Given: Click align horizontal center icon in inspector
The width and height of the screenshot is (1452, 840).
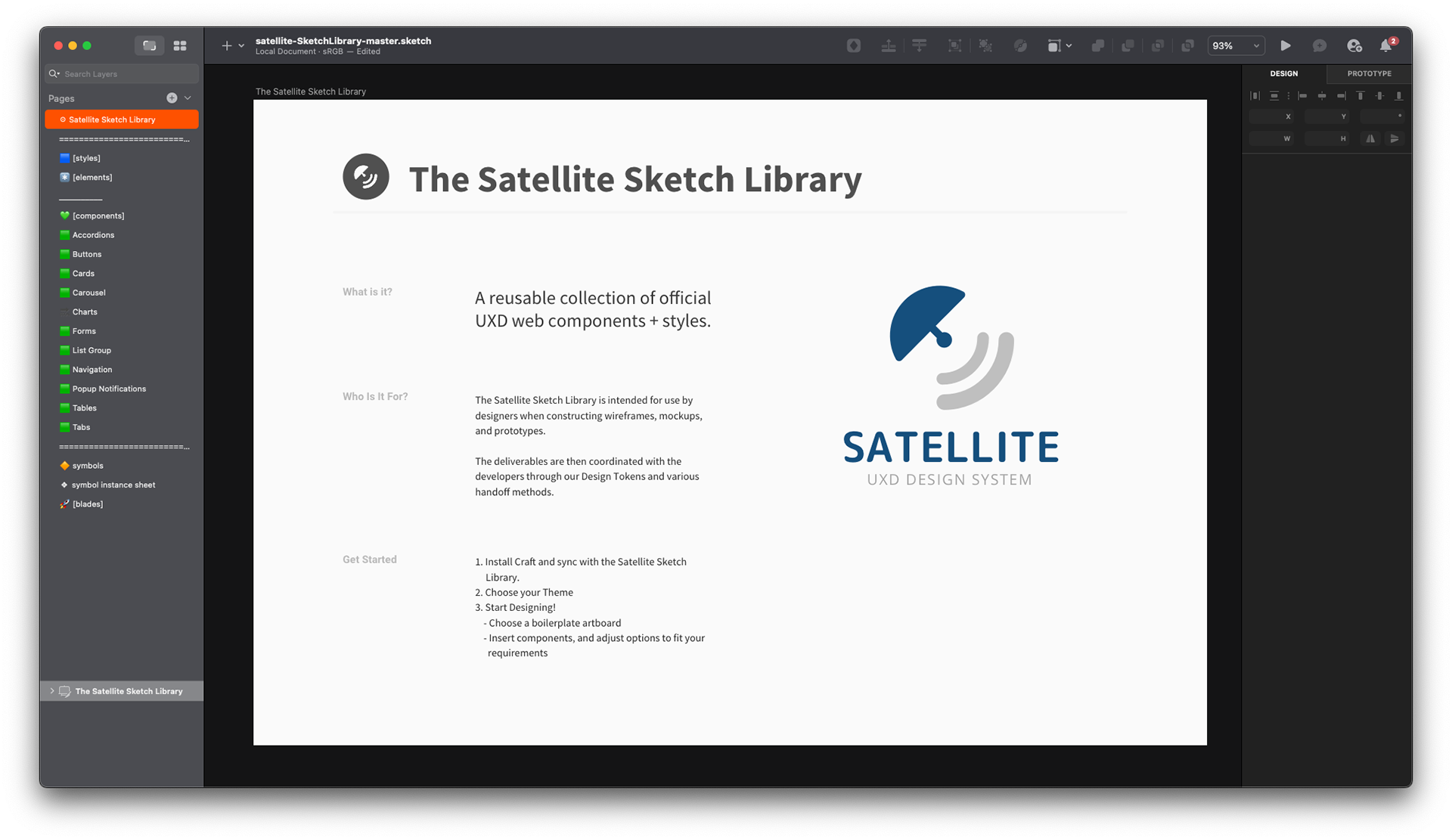Looking at the screenshot, I should (x=1322, y=96).
